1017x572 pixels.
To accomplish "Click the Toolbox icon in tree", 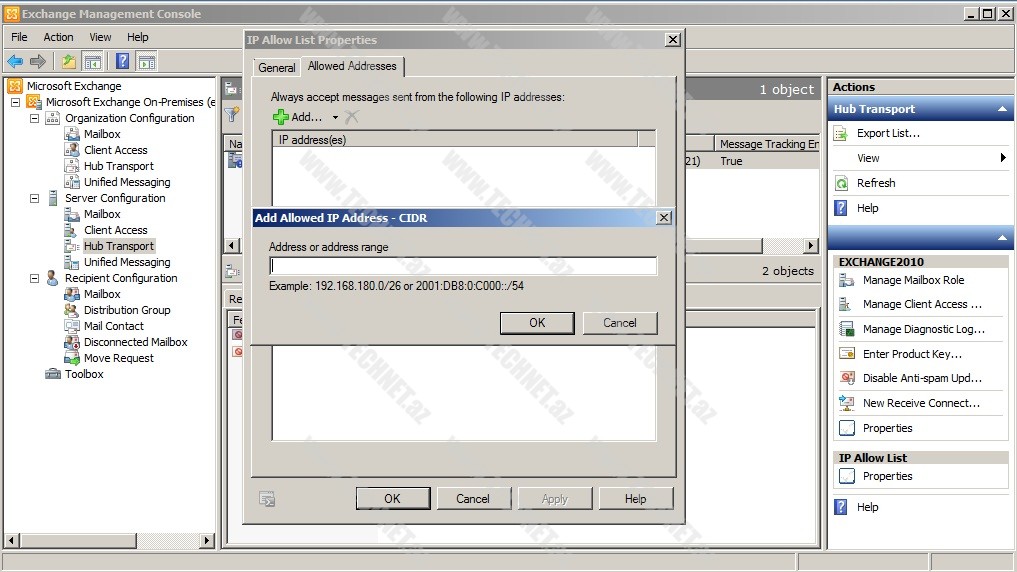I will pyautogui.click(x=53, y=374).
